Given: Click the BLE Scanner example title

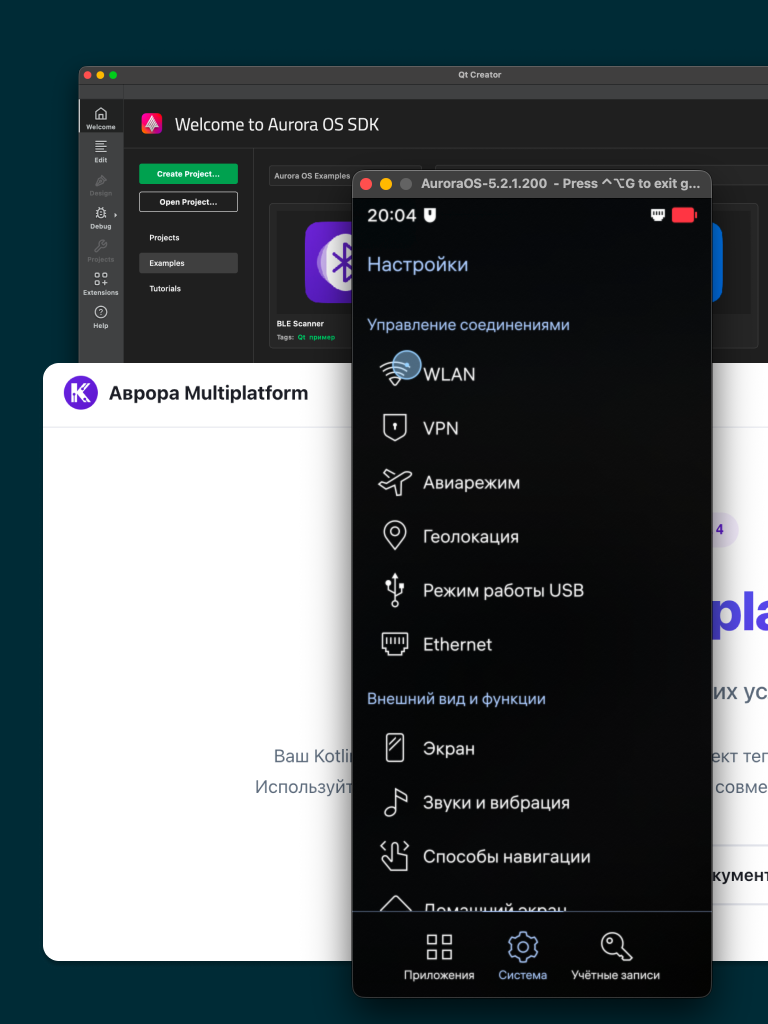Looking at the screenshot, I should click(300, 323).
